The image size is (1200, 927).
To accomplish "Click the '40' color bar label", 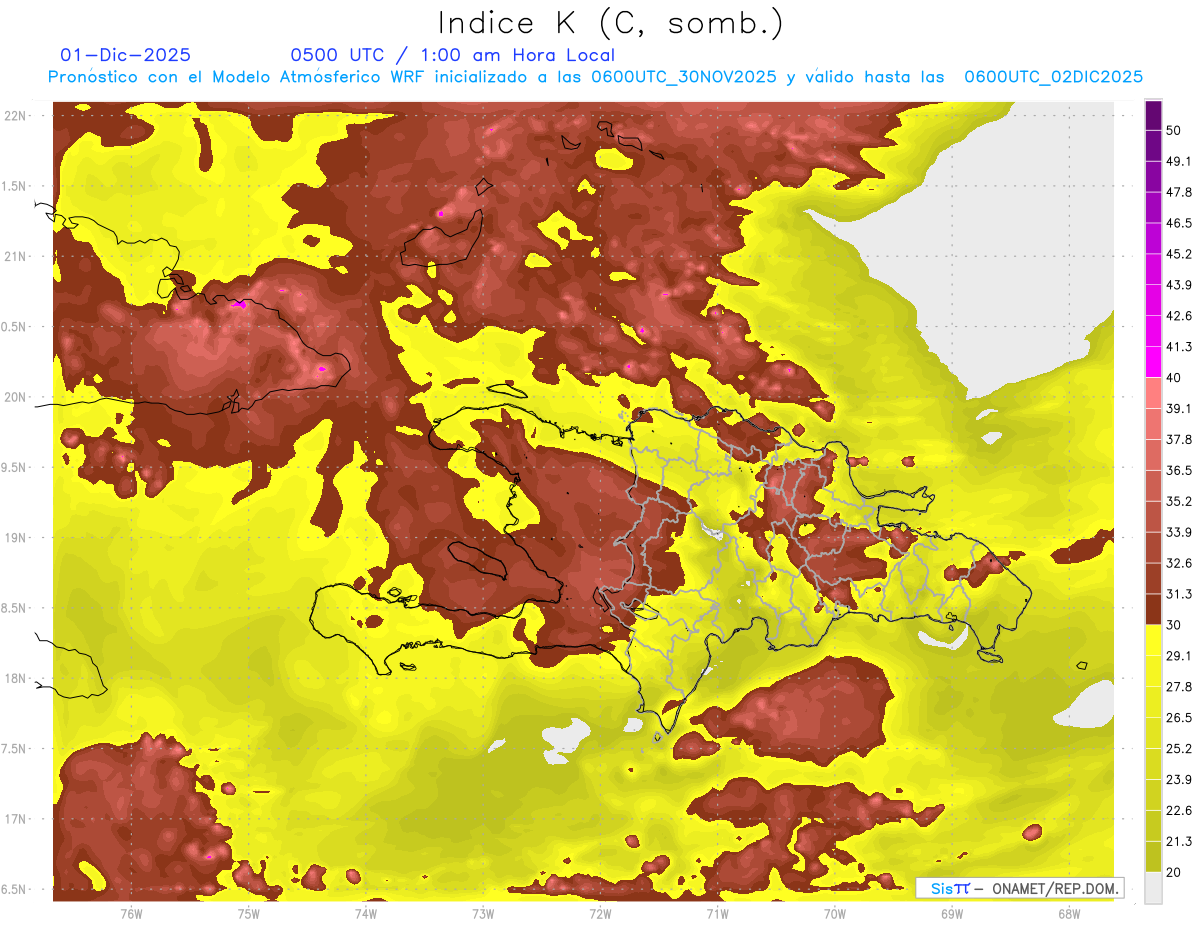I will 1175,378.
